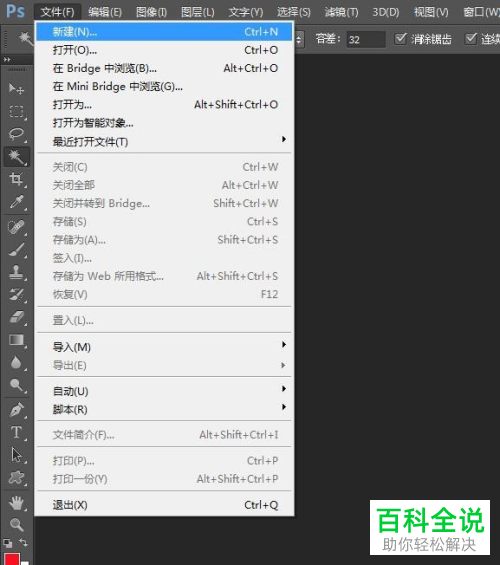Choose 在 Bridge 中浏览(B)...

tap(164, 68)
